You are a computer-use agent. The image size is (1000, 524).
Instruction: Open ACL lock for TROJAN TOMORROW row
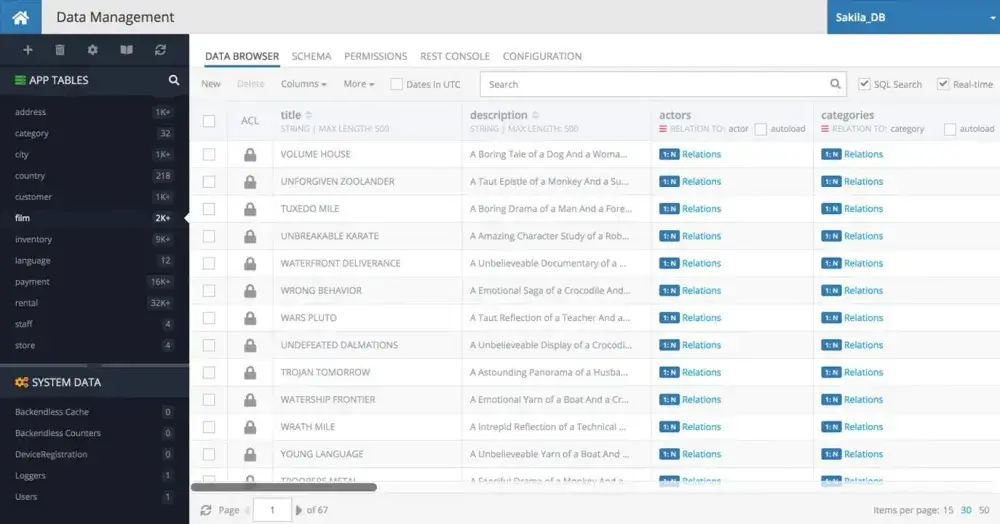[250, 372]
